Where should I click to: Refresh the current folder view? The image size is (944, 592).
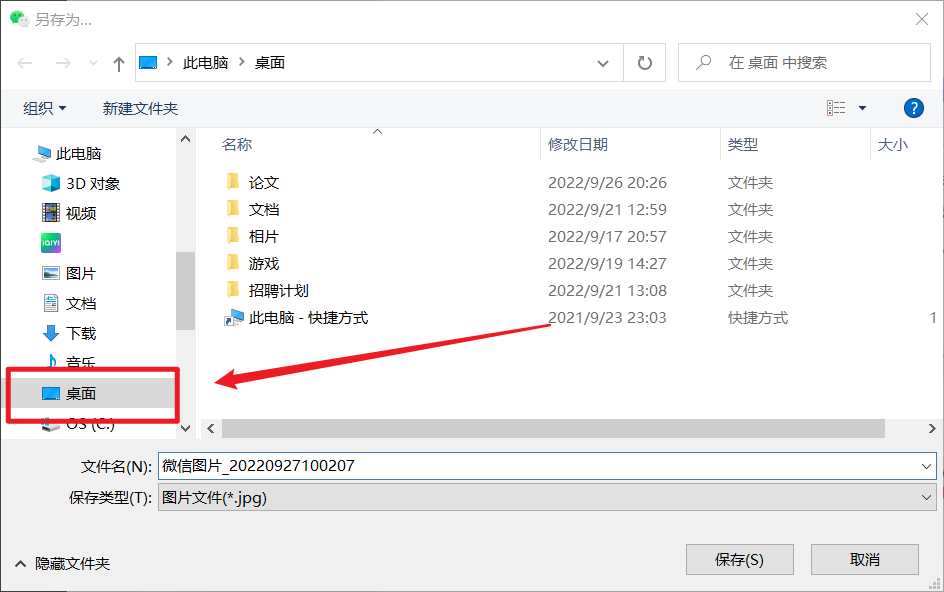[644, 63]
